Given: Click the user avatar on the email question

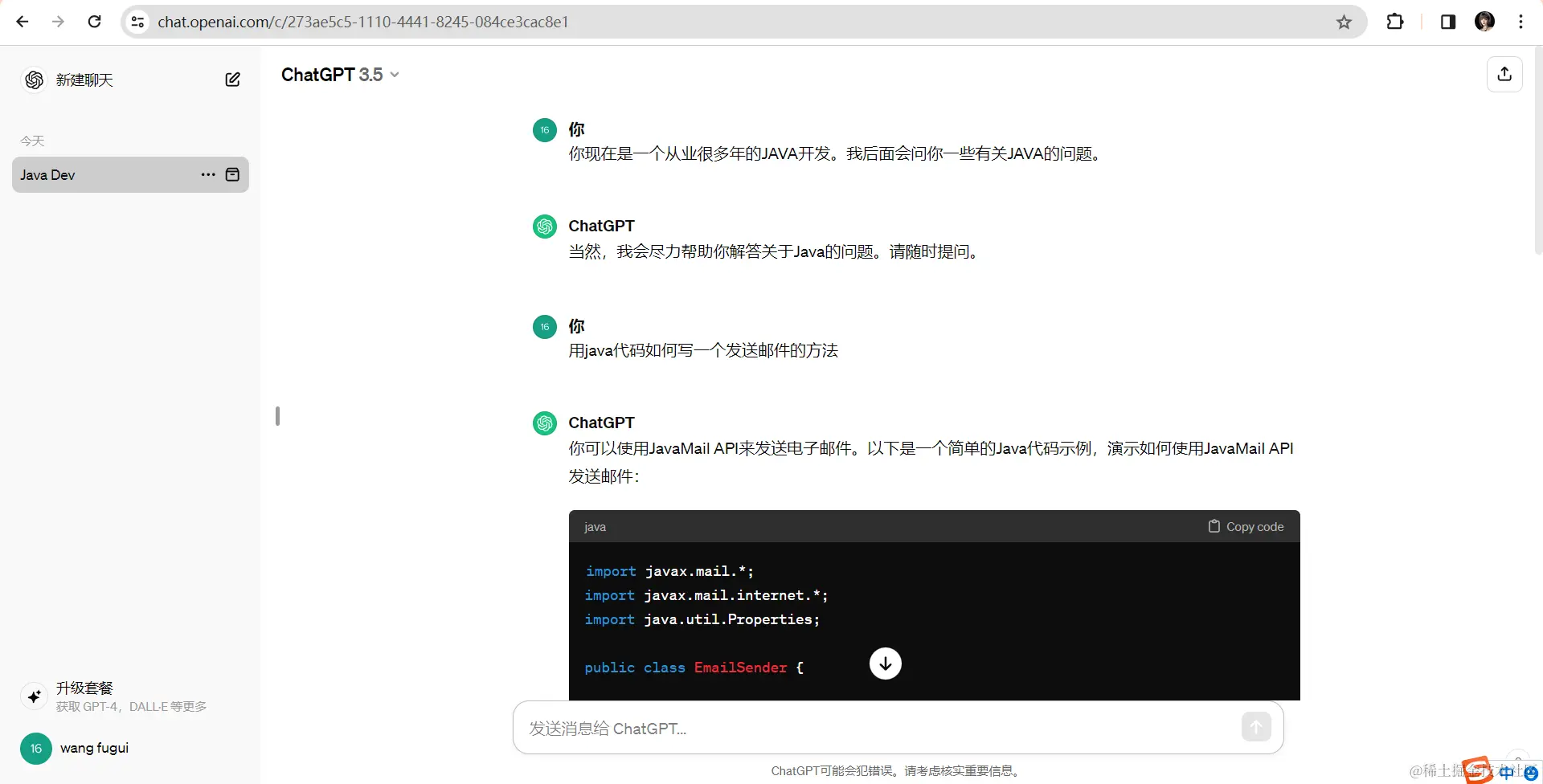Looking at the screenshot, I should click(x=545, y=327).
